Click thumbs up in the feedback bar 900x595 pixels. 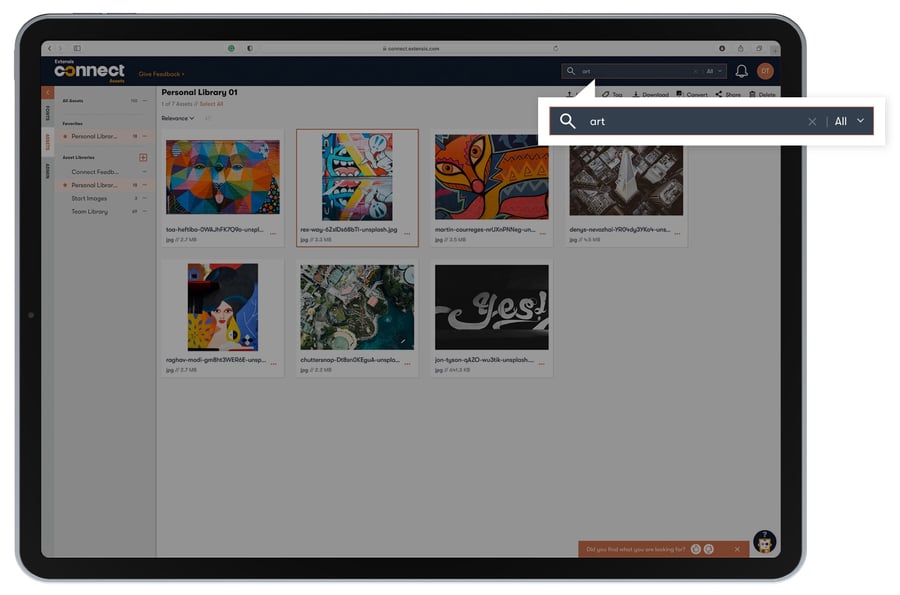696,550
